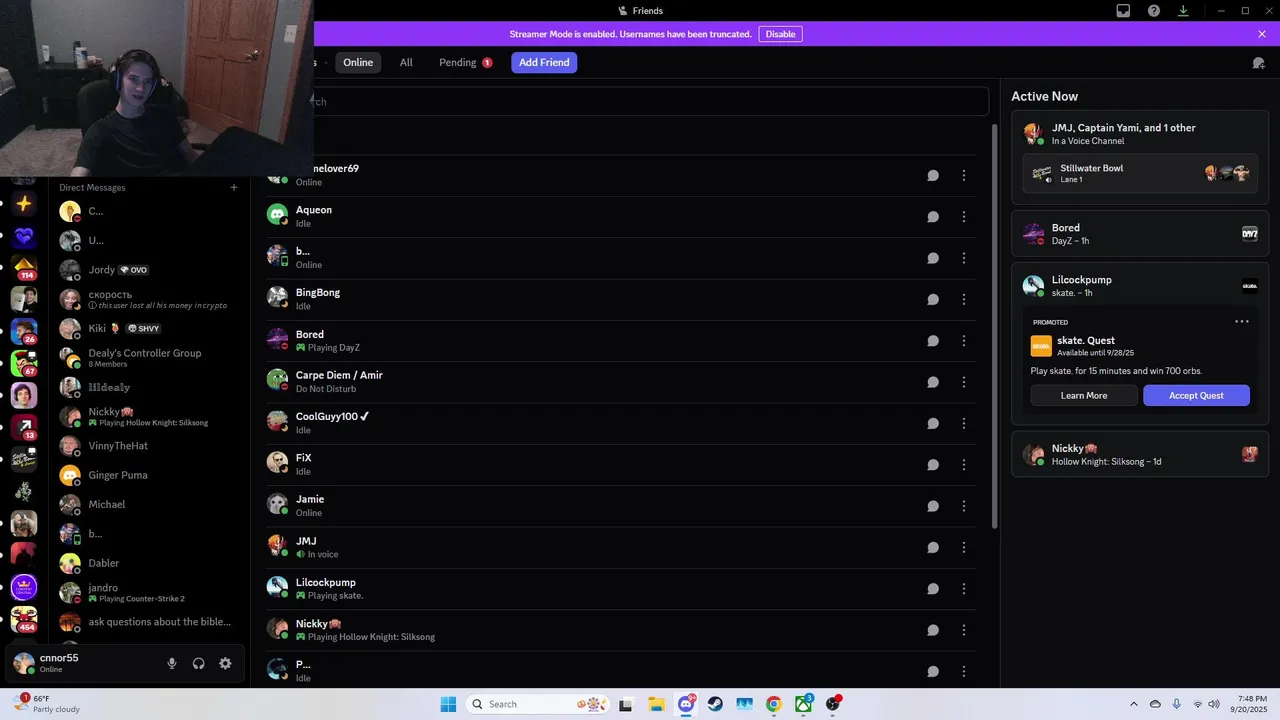Select server icon with 114 badge
This screenshot has height=720, width=1280.
coord(24,269)
